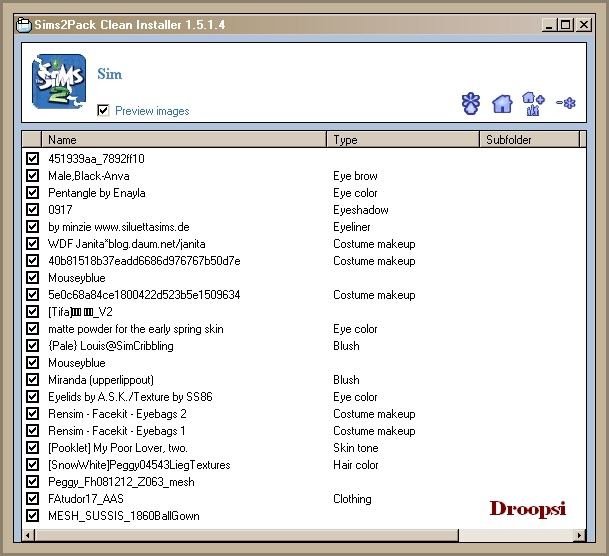This screenshot has width=609, height=556.
Task: Sort list by the Type column header
Action: pos(403,139)
